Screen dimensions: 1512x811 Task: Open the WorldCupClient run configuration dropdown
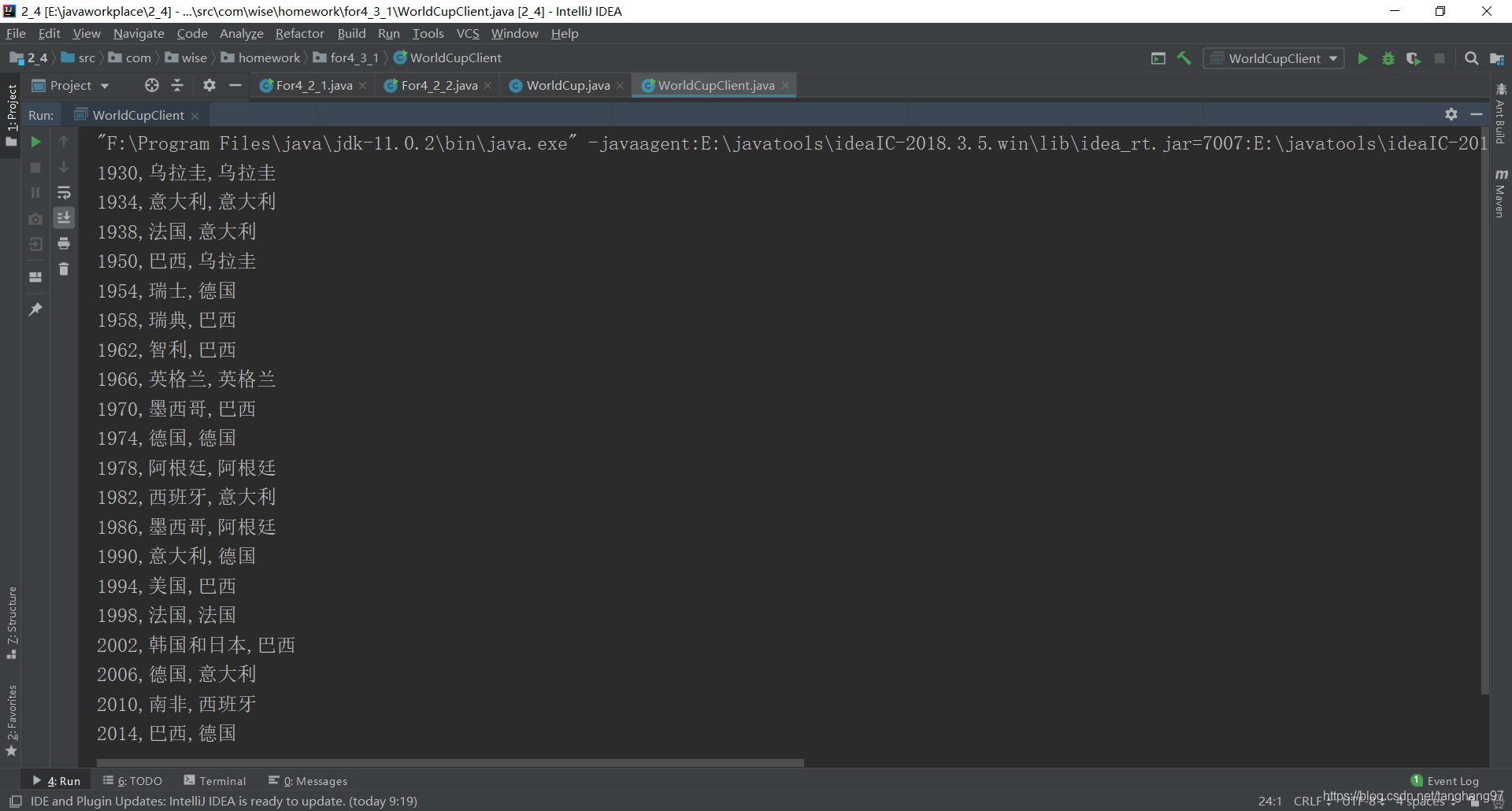(x=1273, y=58)
